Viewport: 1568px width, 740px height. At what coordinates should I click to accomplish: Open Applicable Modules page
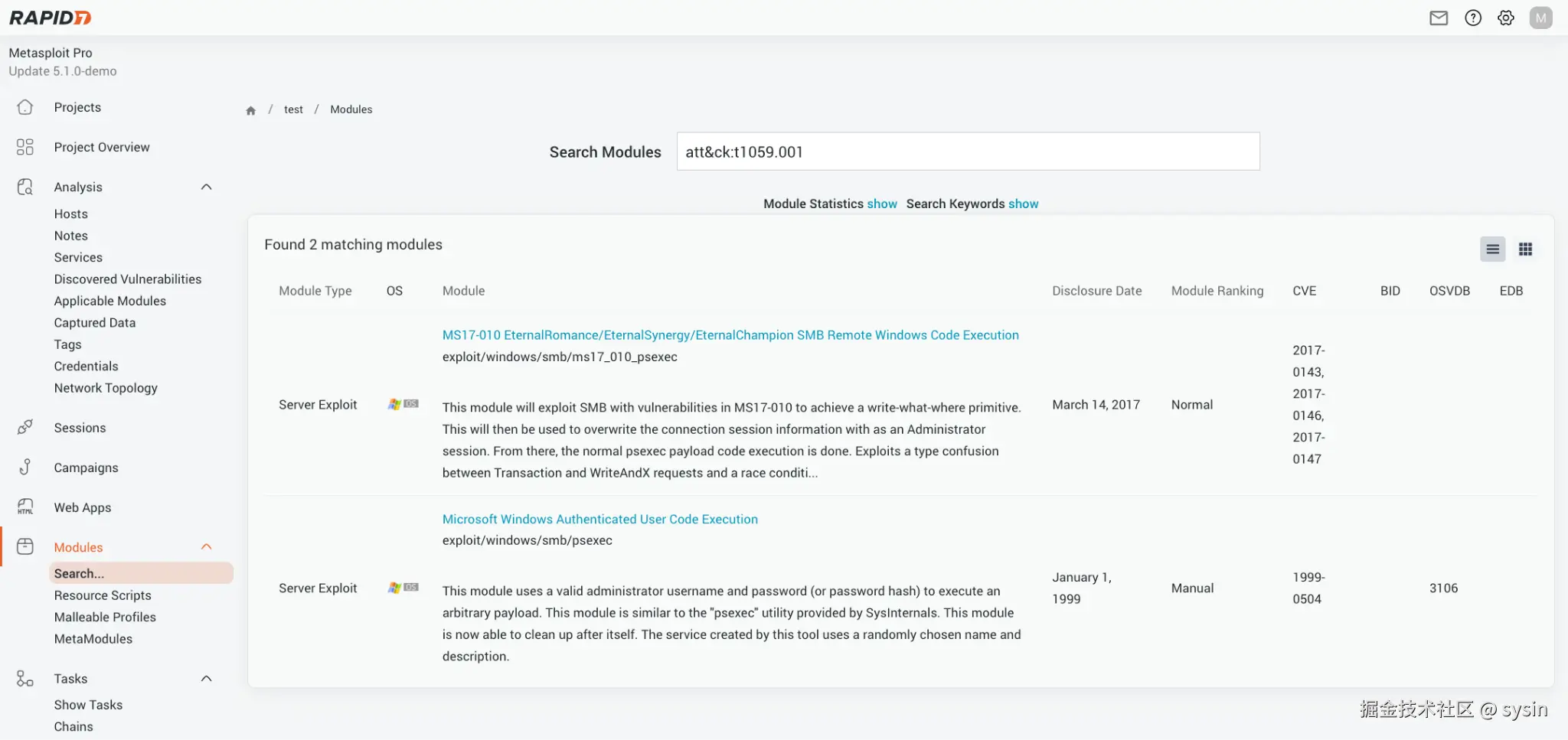click(x=110, y=301)
